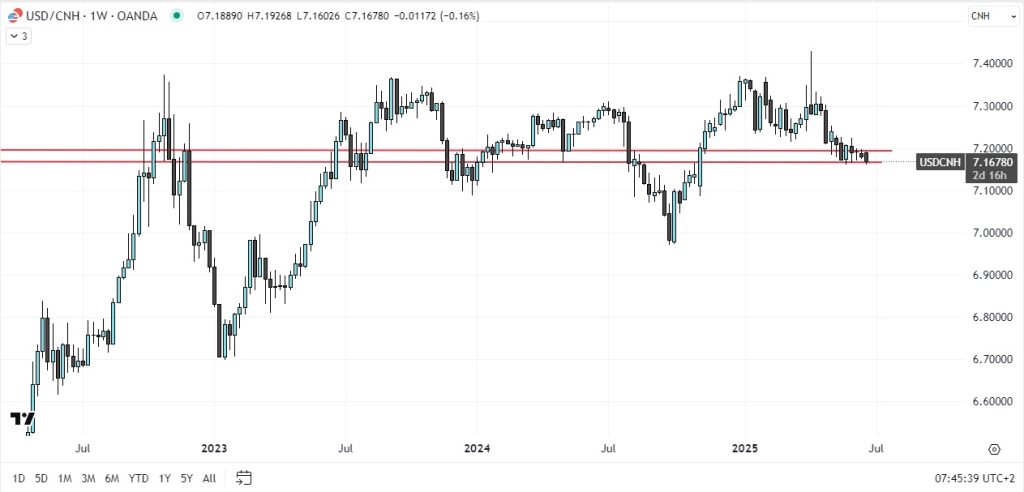Click the USD/CNH · 1W · OANDA title
The width and height of the screenshot is (1024, 492).
point(93,16)
